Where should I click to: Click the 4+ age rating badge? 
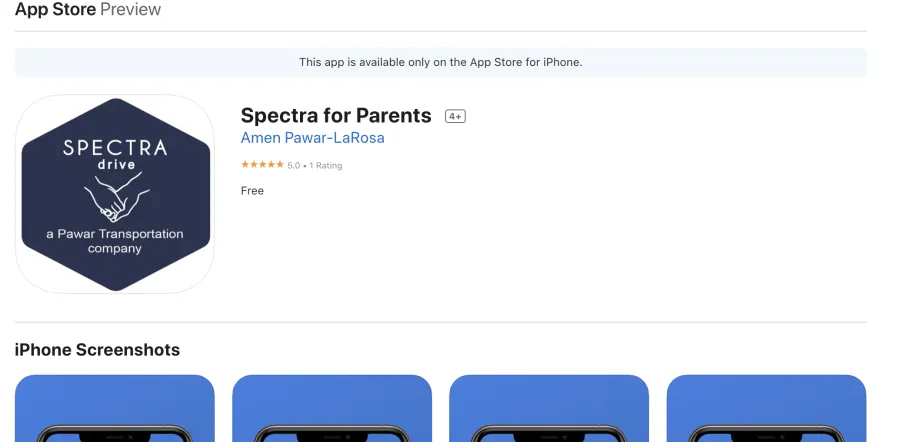[455, 117]
